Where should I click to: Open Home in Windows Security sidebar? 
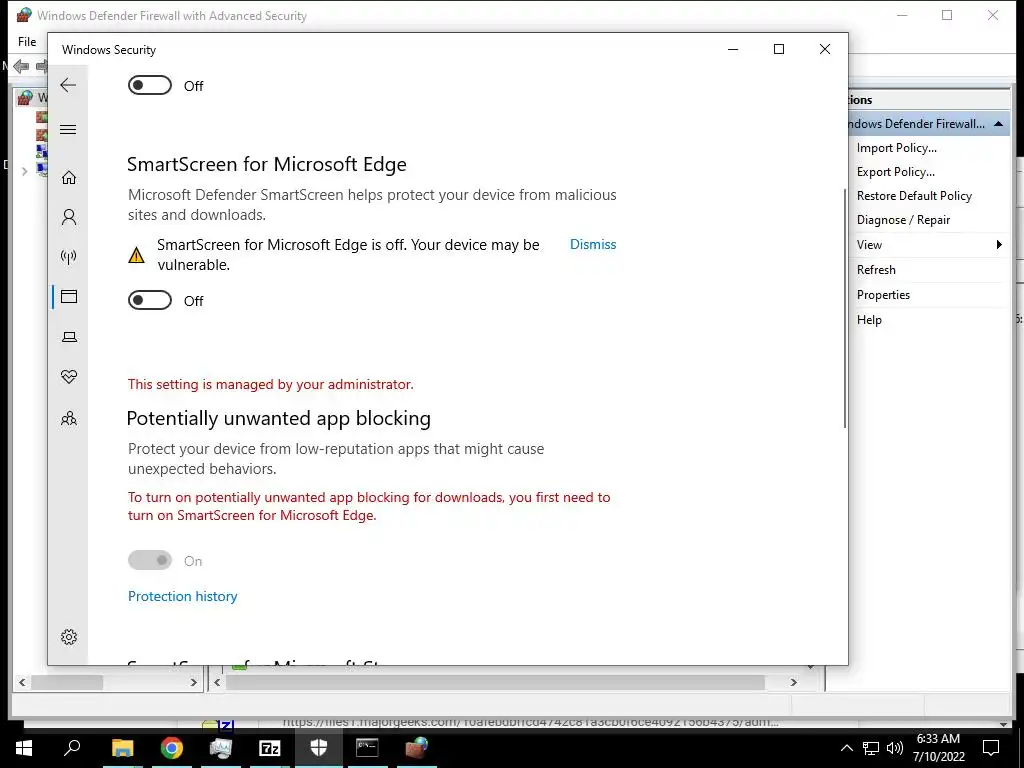coord(69,178)
